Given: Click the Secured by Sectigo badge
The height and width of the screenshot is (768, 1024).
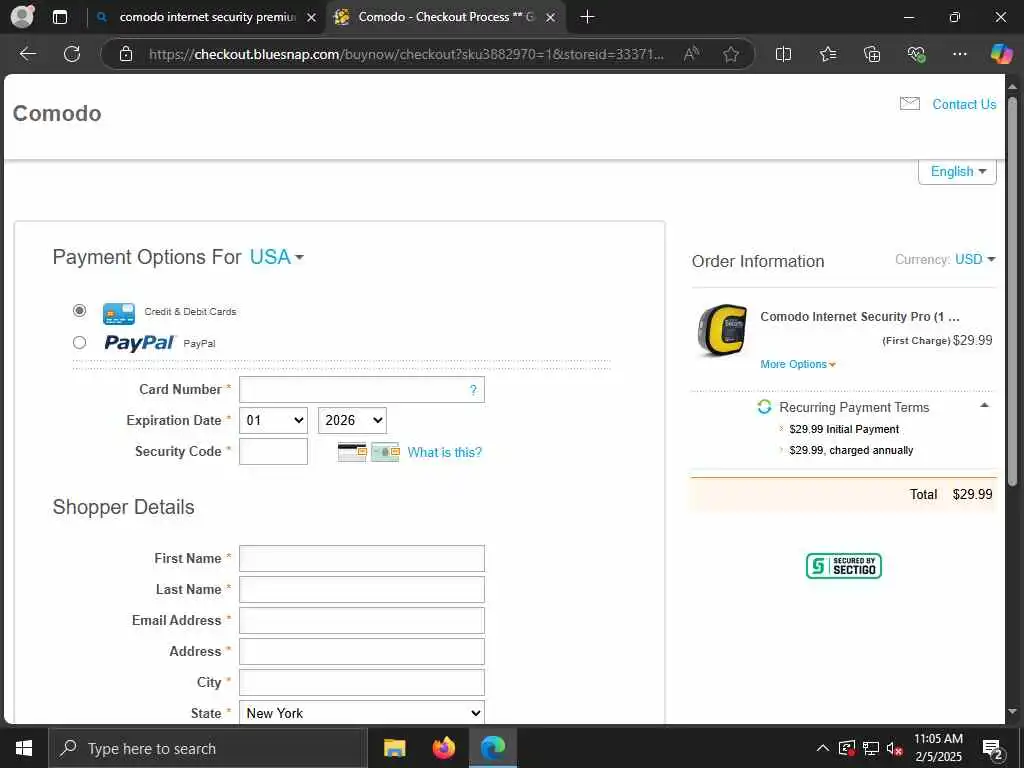Looking at the screenshot, I should tap(843, 566).
